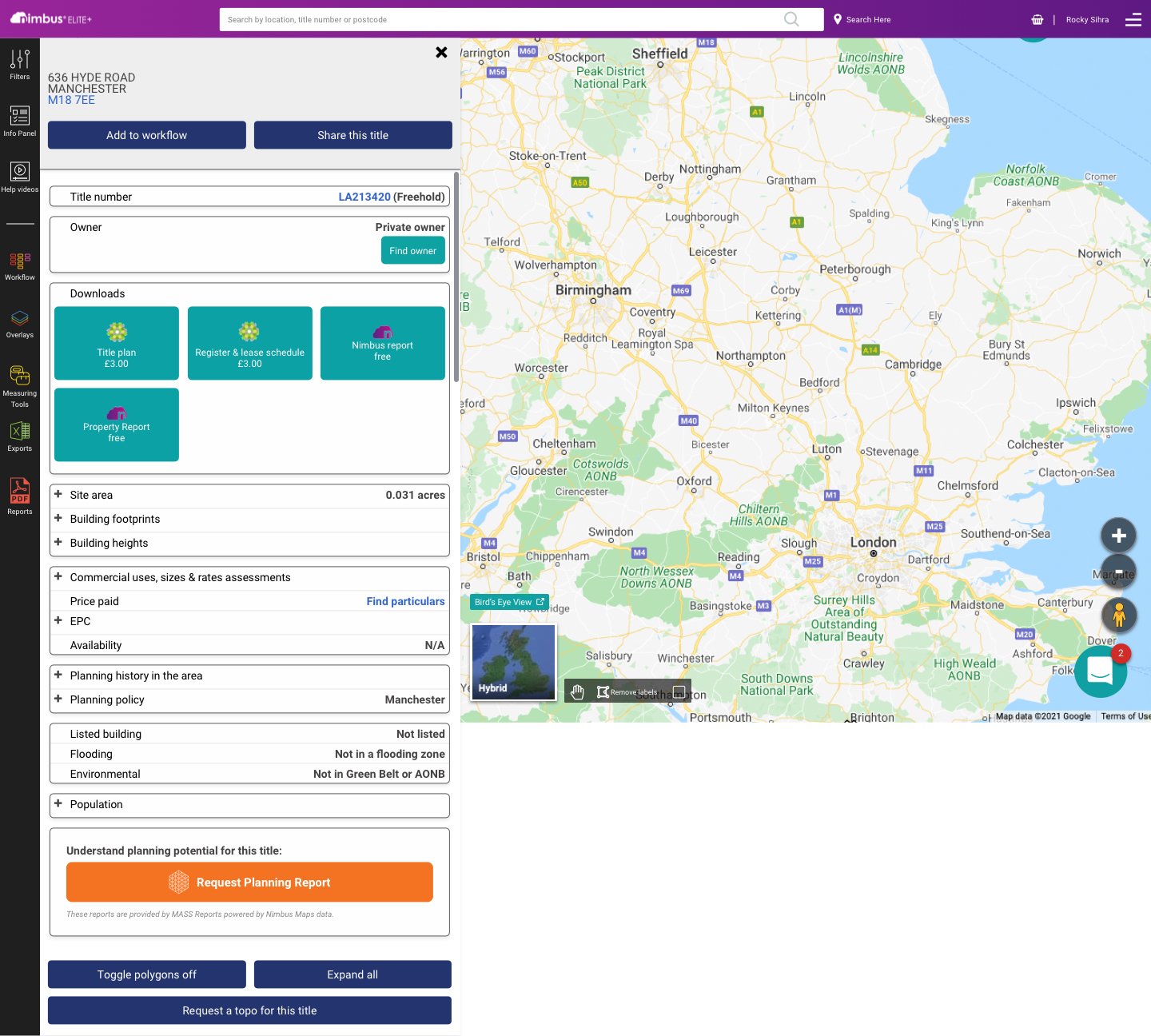Click the Not in a flooding zone text
Viewport: 1151px width, 1036px height.
tap(390, 754)
